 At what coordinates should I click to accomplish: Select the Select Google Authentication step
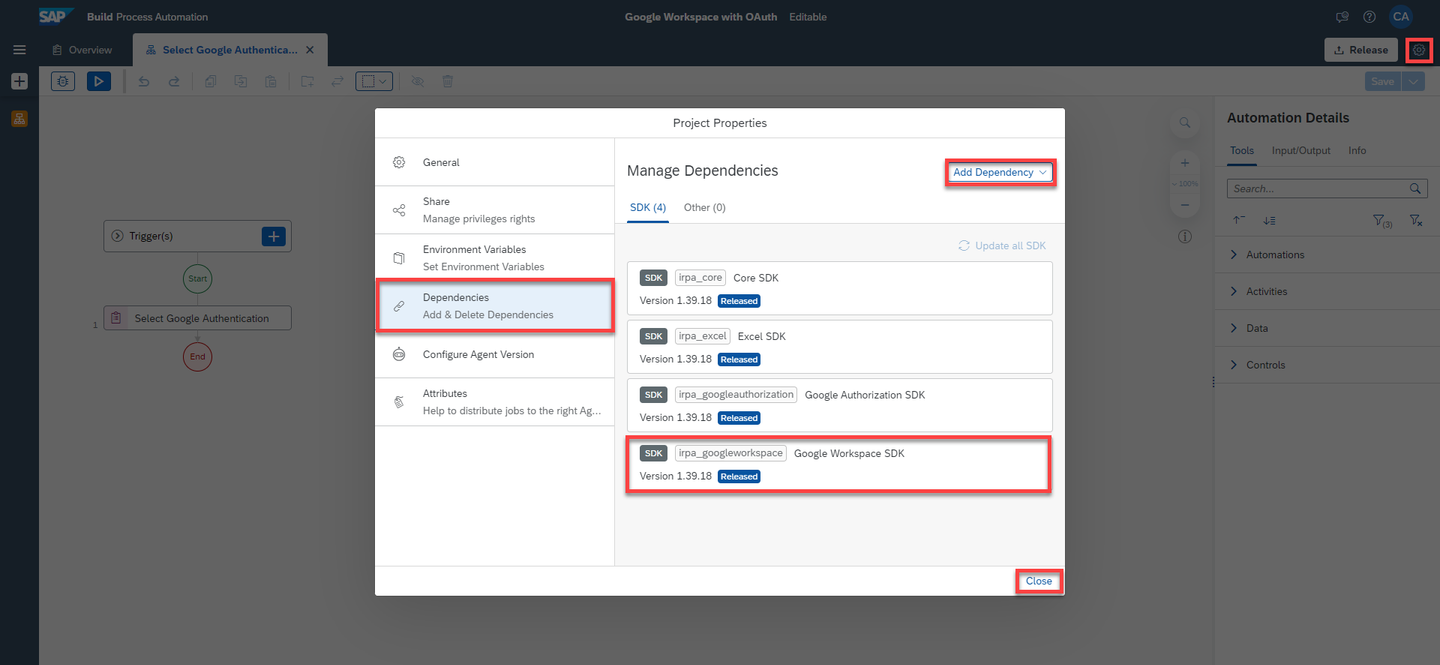(198, 318)
